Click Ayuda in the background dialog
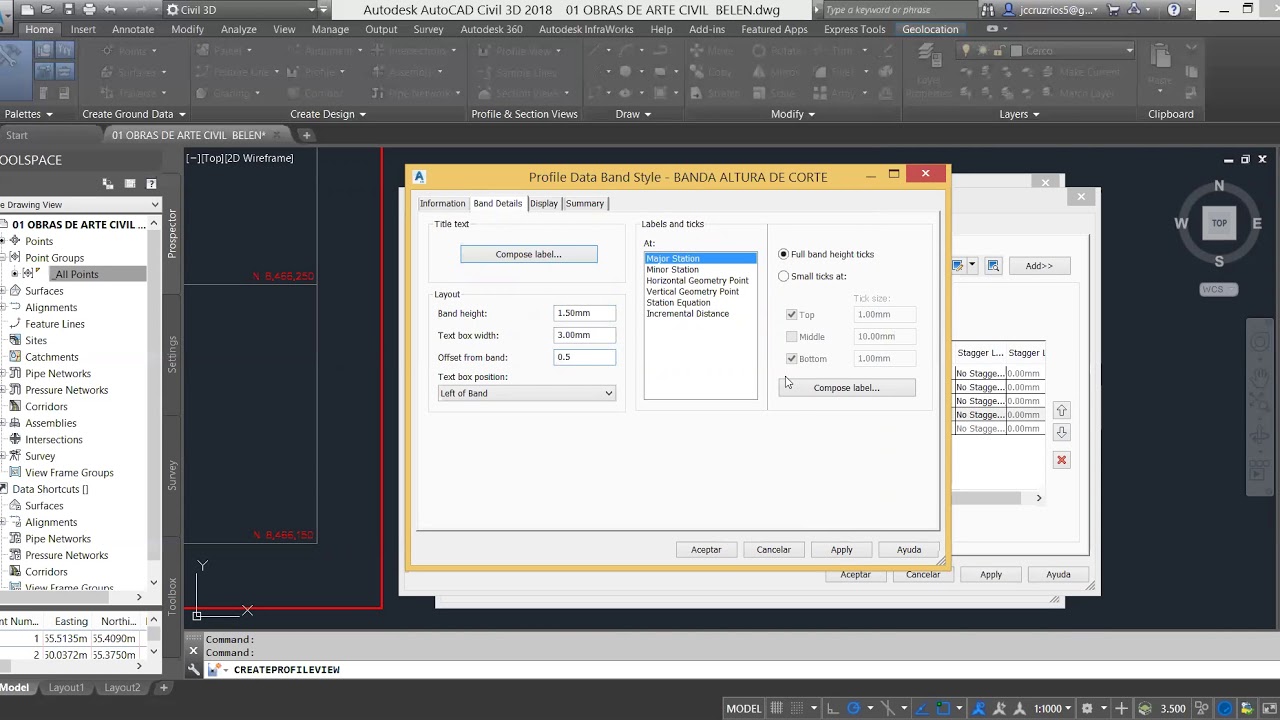Image resolution: width=1280 pixels, height=720 pixels. coord(1058,574)
